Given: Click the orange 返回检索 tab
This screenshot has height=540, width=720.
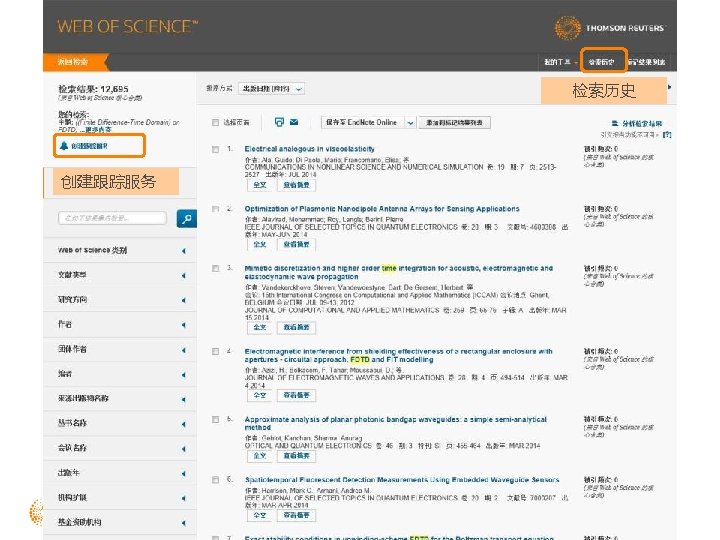Looking at the screenshot, I should 74,62.
